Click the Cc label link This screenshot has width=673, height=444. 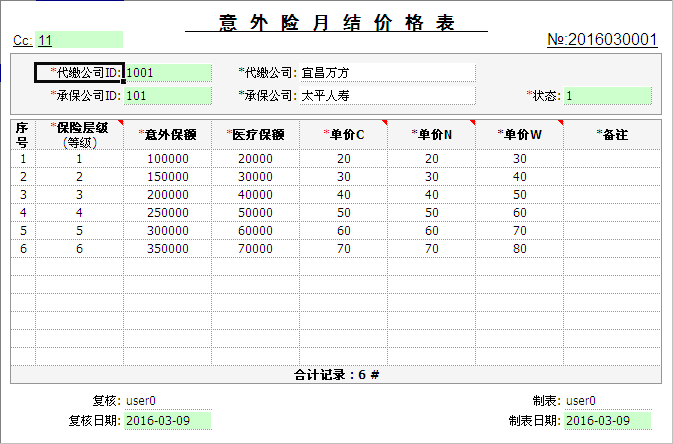[22, 40]
